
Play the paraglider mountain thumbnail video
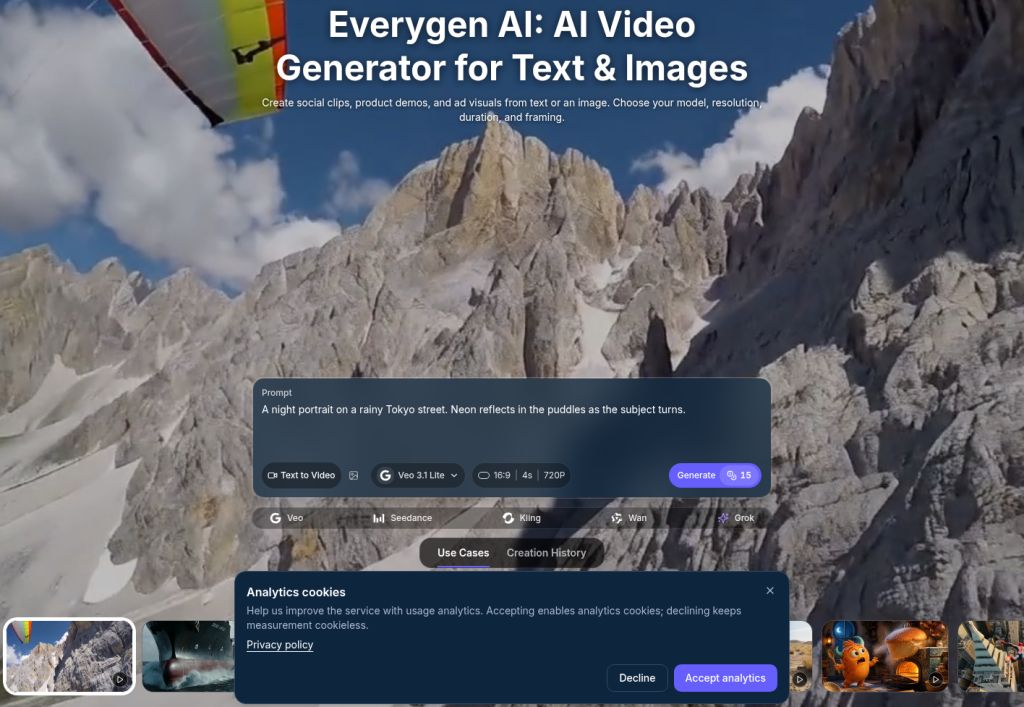(x=120, y=680)
